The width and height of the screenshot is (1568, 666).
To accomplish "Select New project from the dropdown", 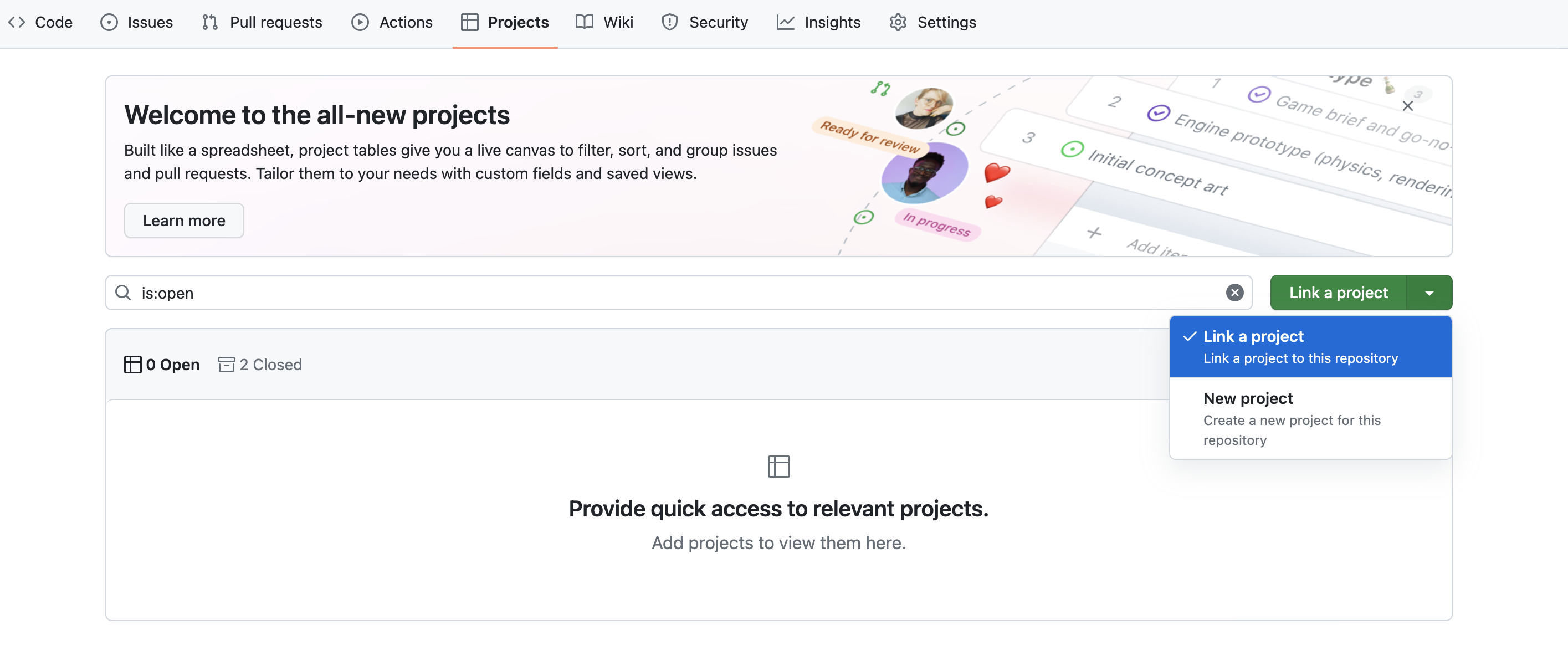I will (x=1248, y=419).
